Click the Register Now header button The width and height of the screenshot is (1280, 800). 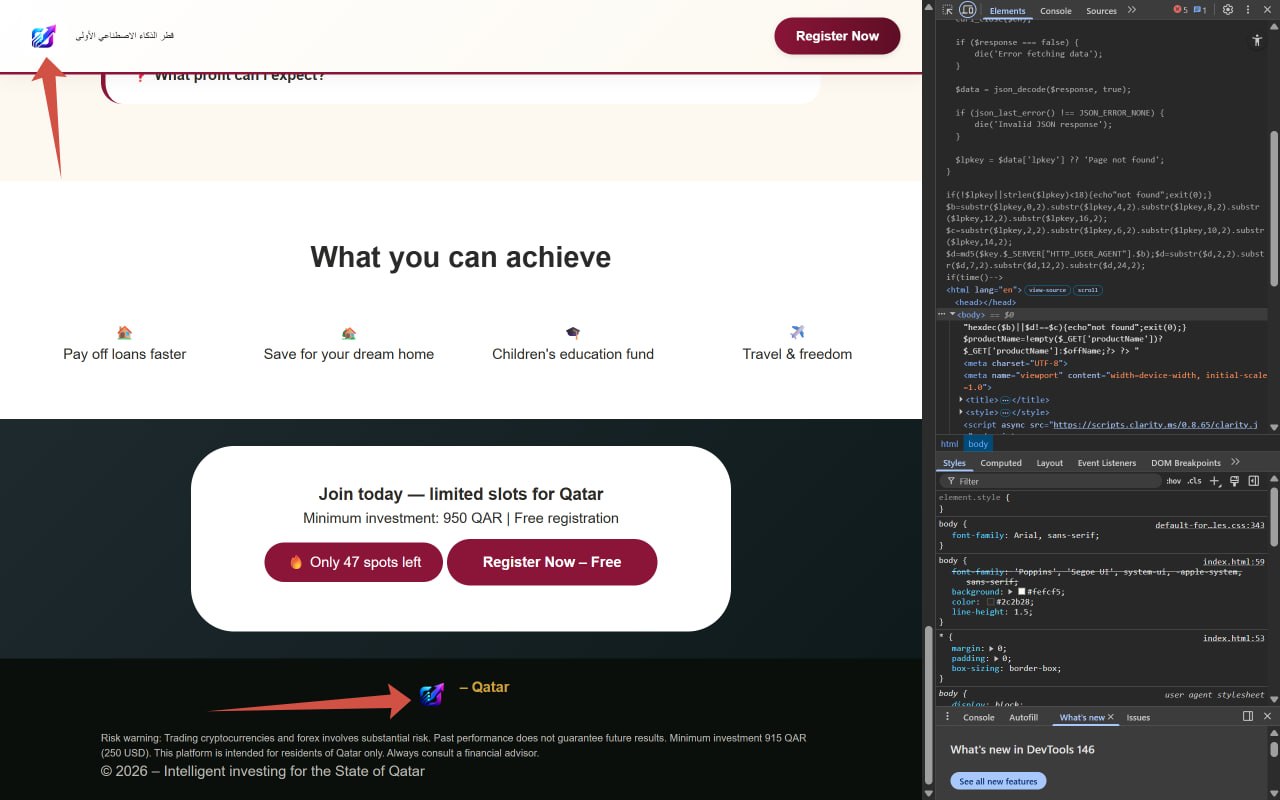(837, 36)
